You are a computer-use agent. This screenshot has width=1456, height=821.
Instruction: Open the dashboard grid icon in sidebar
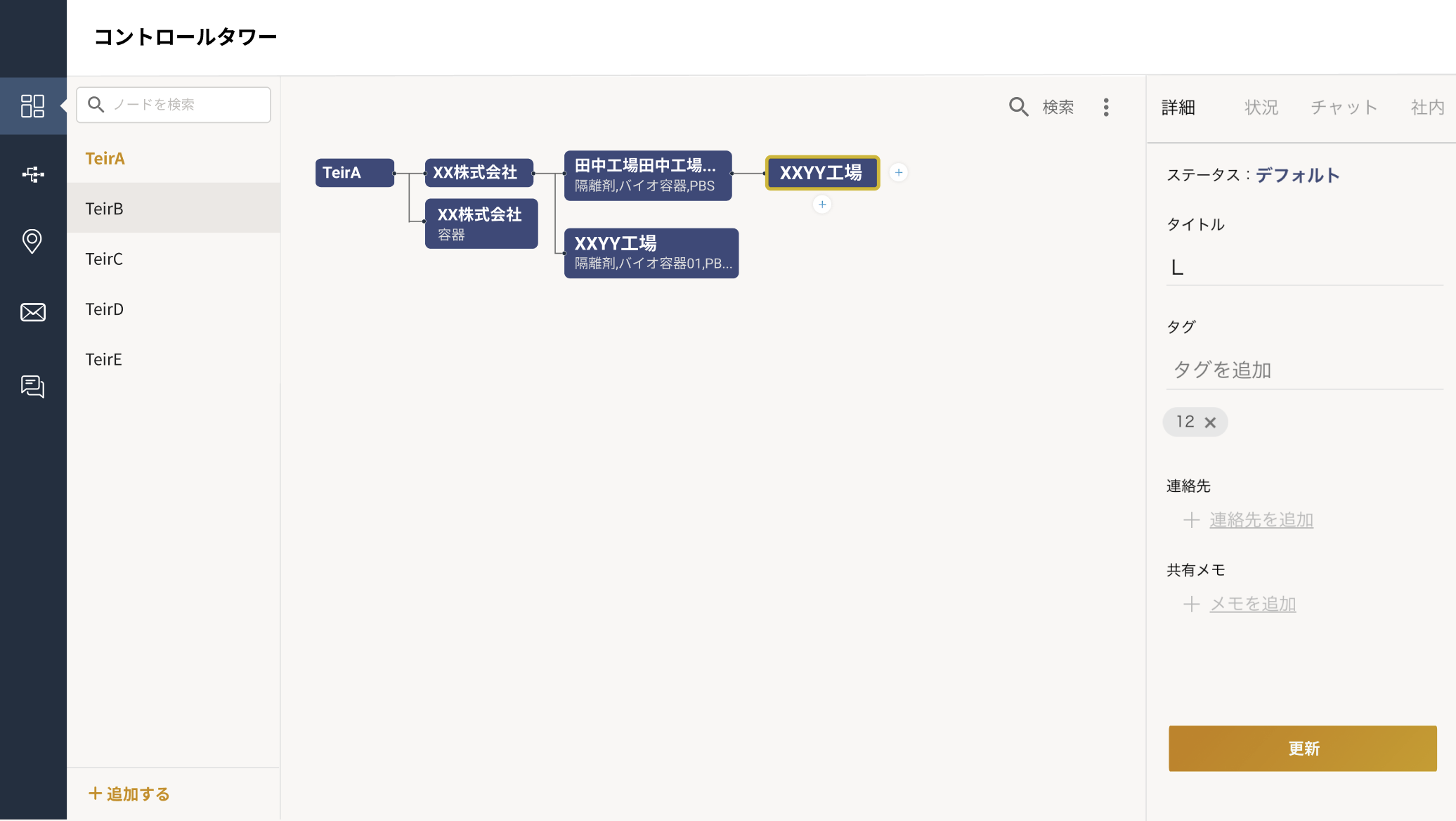click(32, 106)
